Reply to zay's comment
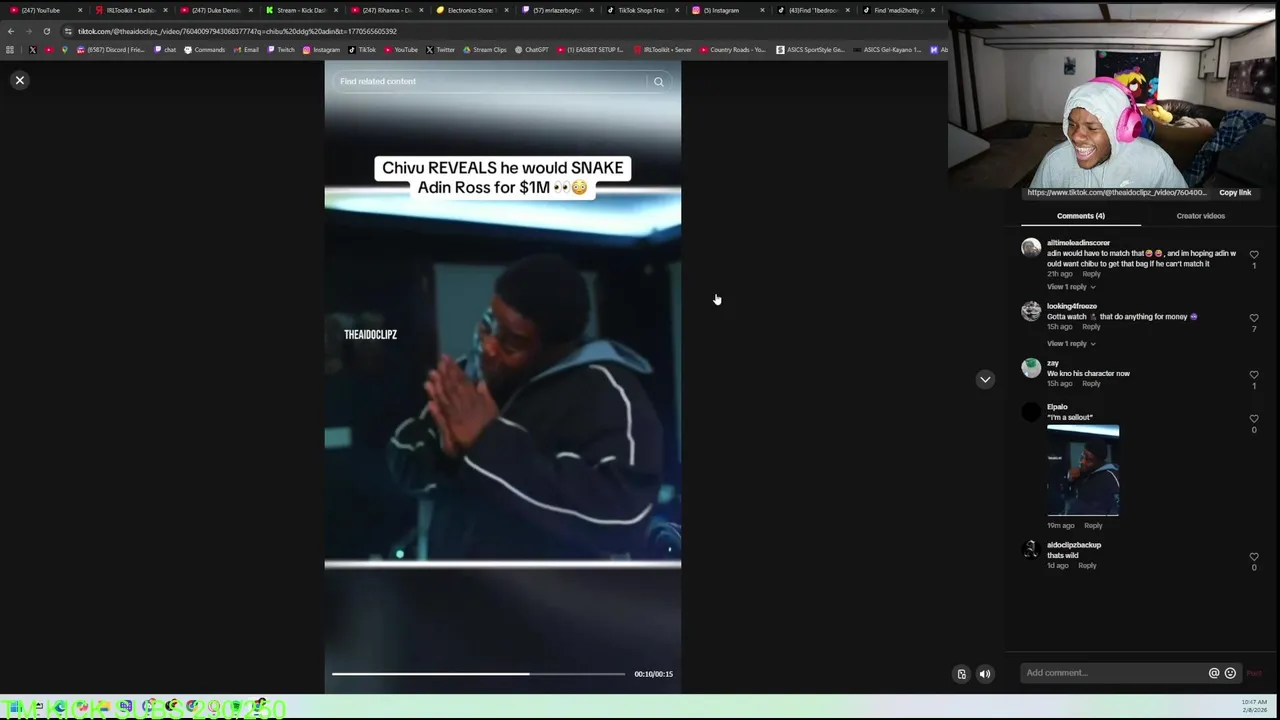Image resolution: width=1280 pixels, height=720 pixels. pyautogui.click(x=1091, y=384)
